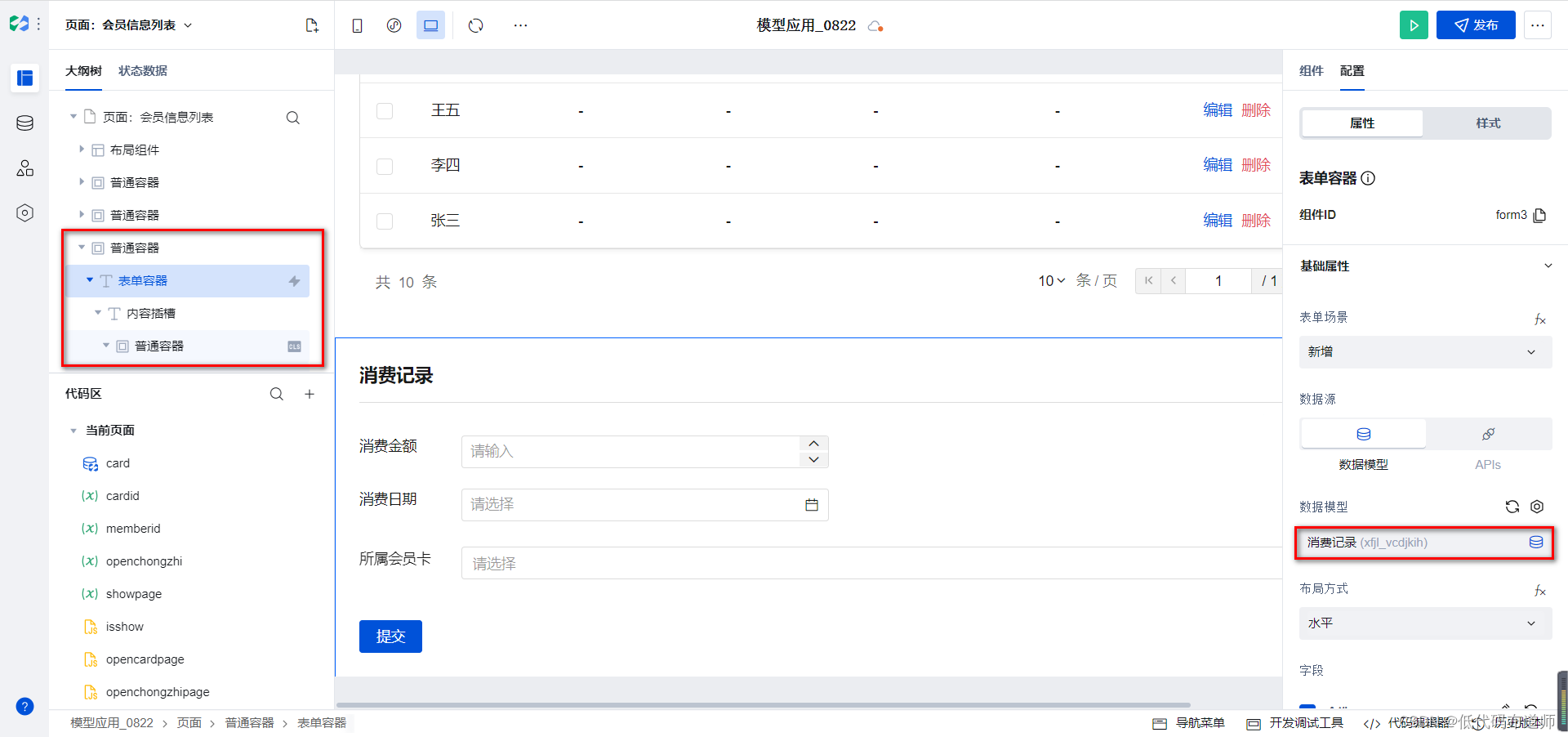Screen dimensions: 1568x737
Task: Open data model settings icon
Action: [1537, 507]
